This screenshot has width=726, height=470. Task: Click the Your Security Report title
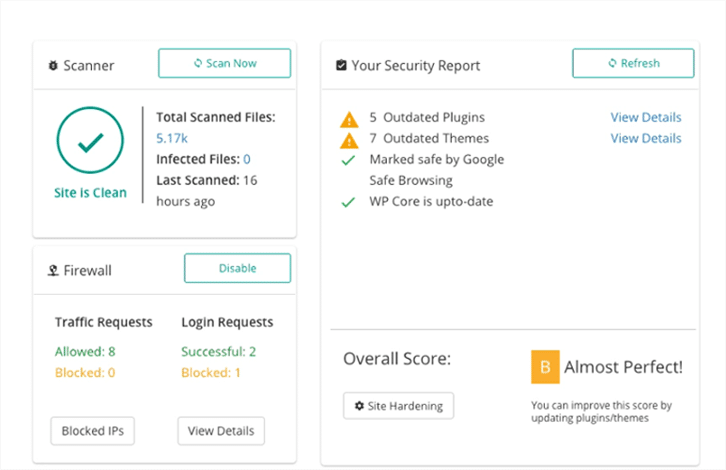[x=415, y=66]
